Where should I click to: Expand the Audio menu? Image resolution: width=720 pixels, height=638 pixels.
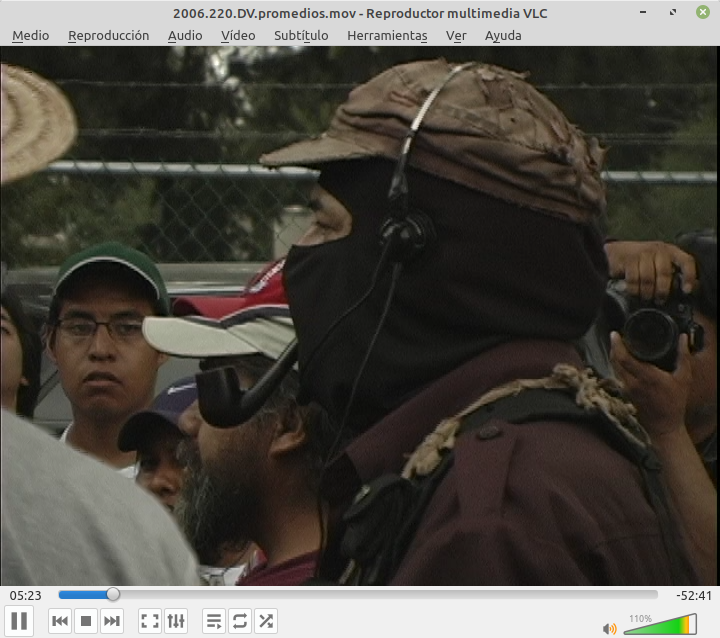185,35
